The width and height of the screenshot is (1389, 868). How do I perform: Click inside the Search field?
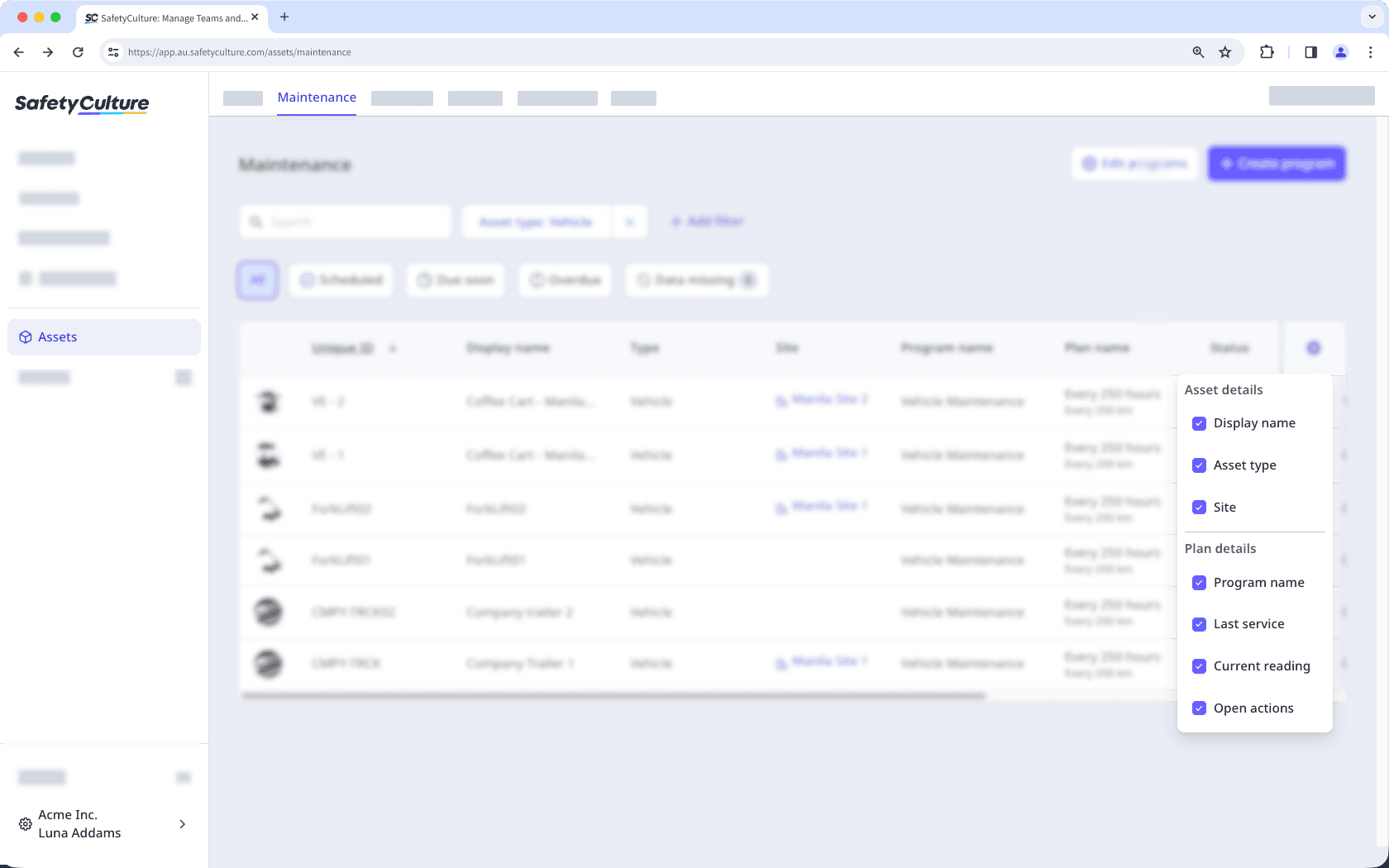347,222
